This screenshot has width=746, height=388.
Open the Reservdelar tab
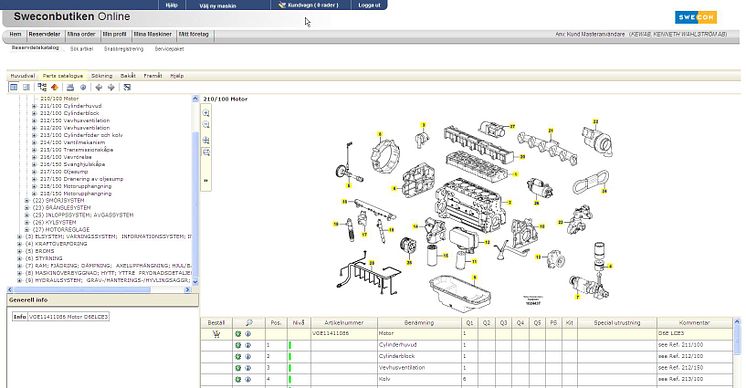pos(45,35)
